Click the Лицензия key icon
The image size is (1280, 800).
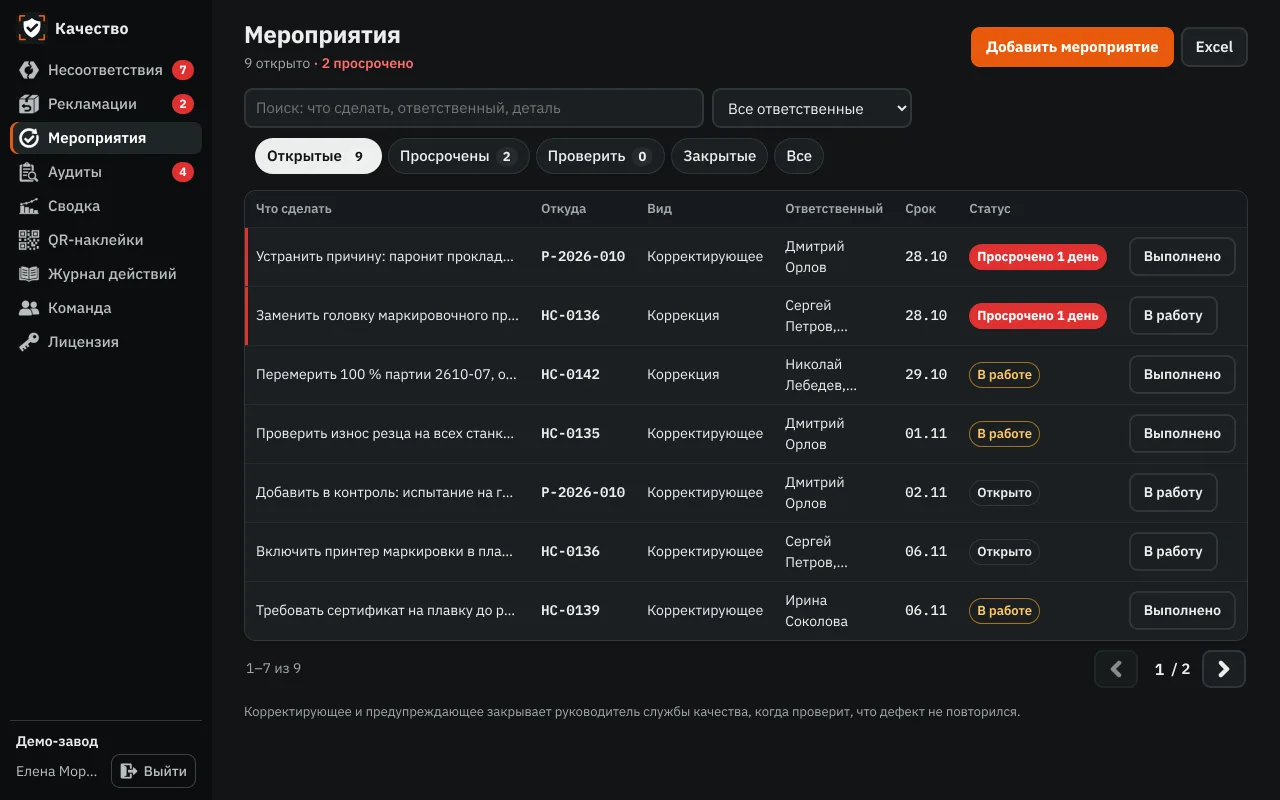29,342
